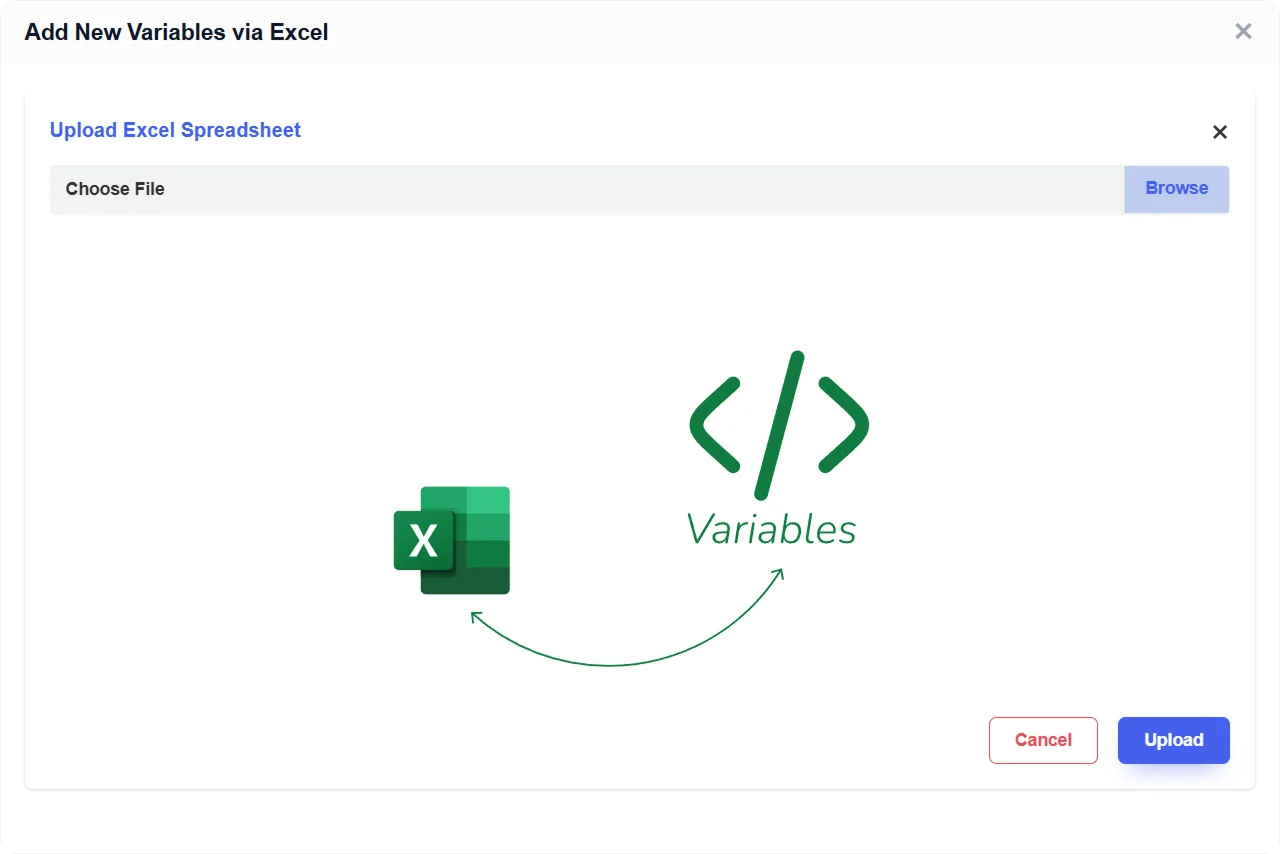Close the Upload Excel Spreadsheet panel
Image resolution: width=1280 pixels, height=854 pixels.
pyautogui.click(x=1219, y=132)
